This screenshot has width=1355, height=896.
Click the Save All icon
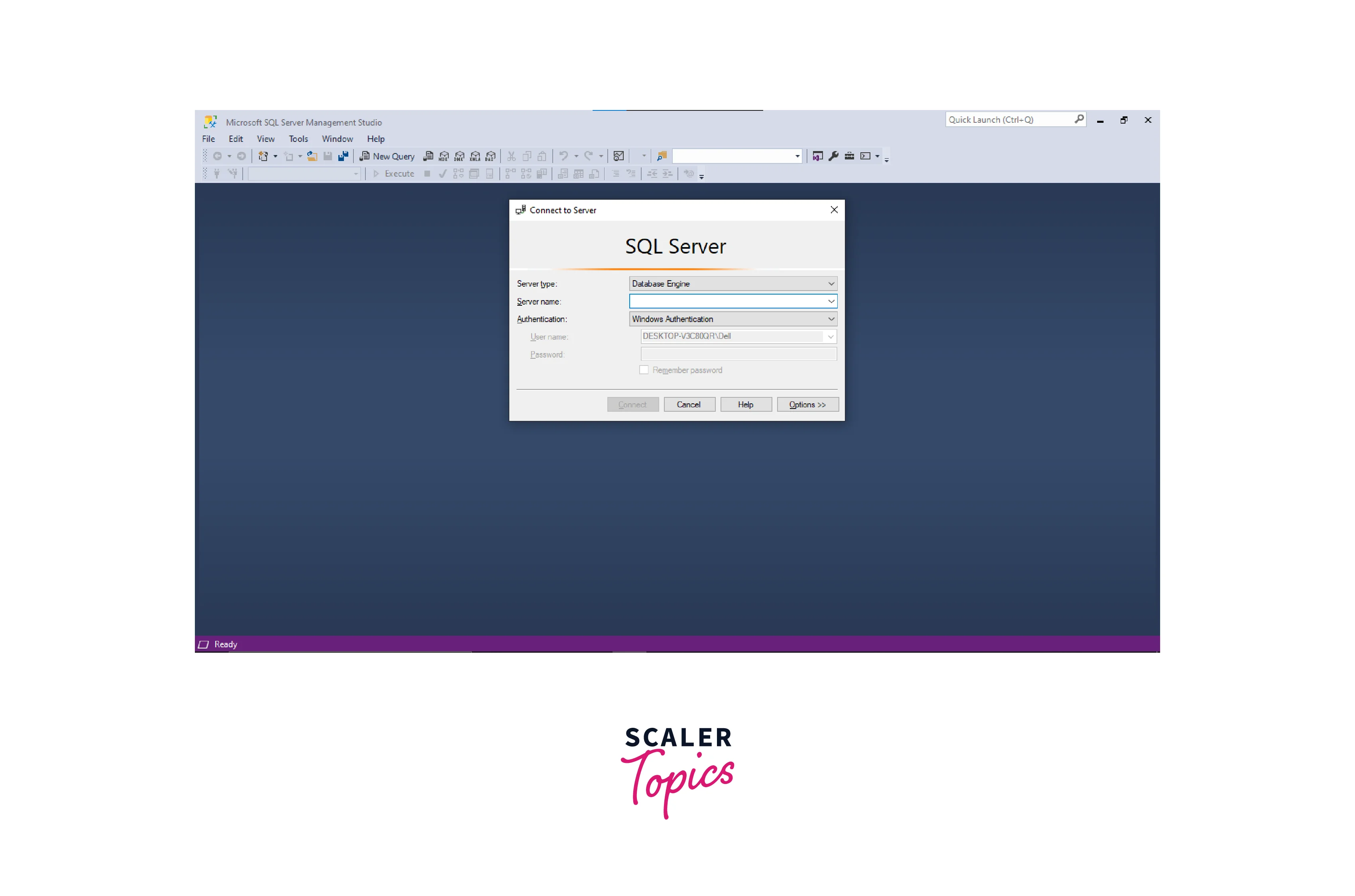tap(343, 156)
